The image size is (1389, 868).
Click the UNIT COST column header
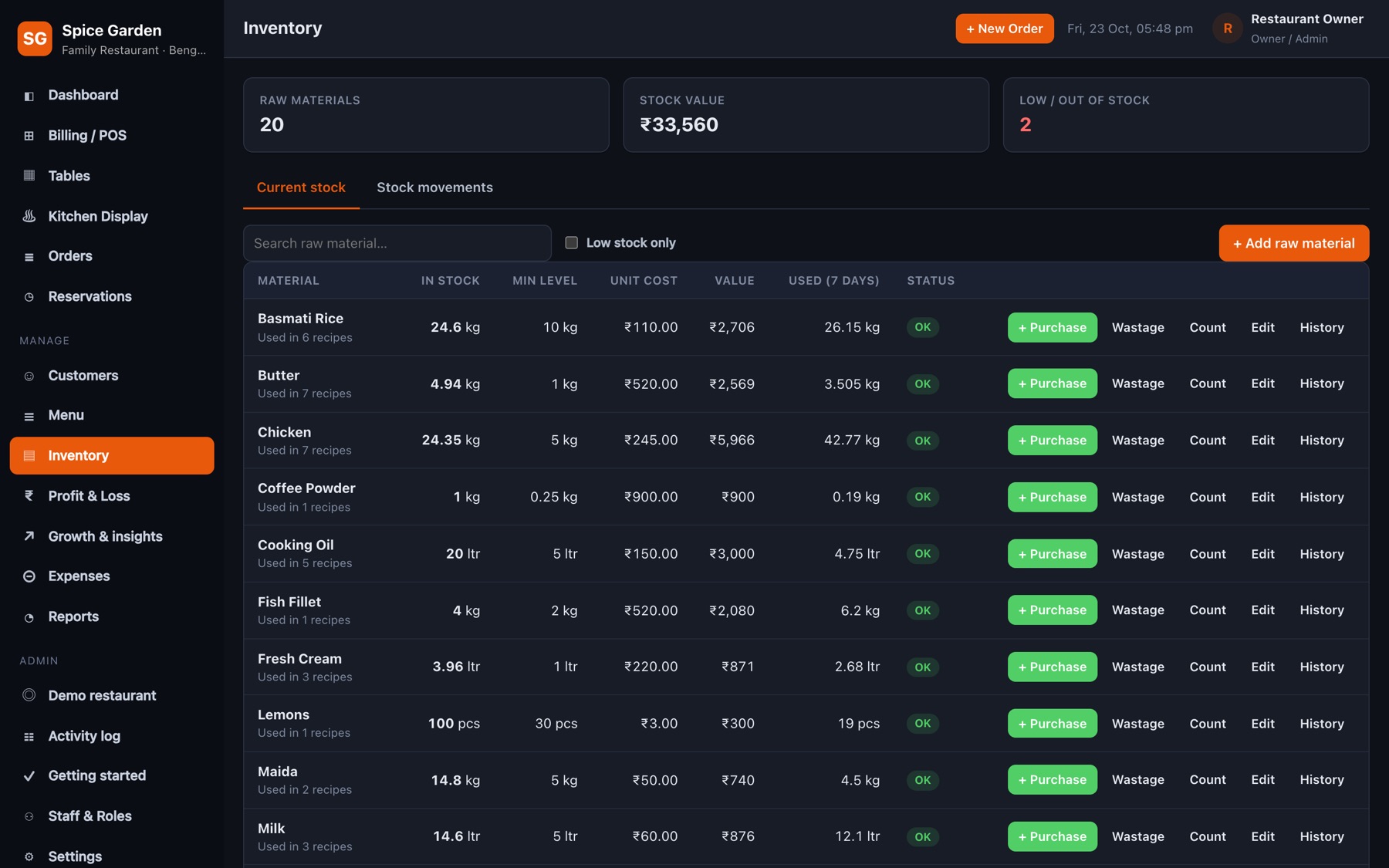coord(644,281)
